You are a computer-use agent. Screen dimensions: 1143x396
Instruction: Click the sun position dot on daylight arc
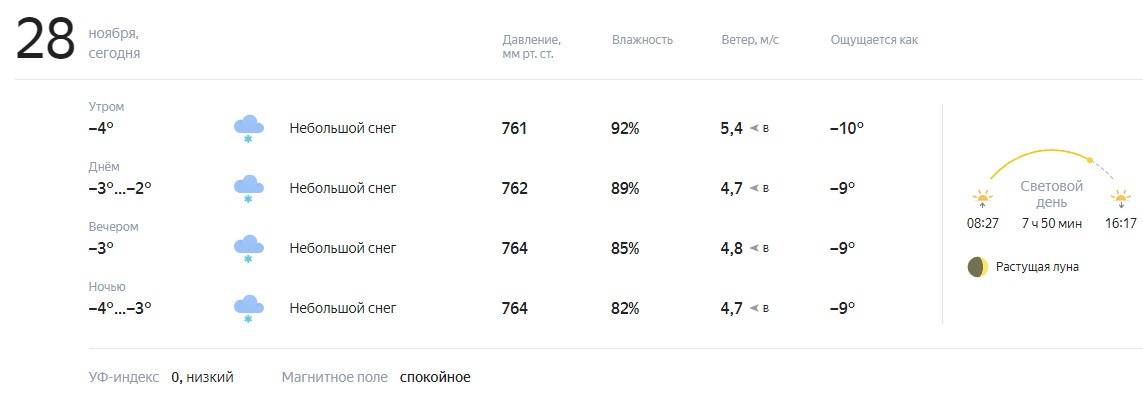(x=1090, y=160)
